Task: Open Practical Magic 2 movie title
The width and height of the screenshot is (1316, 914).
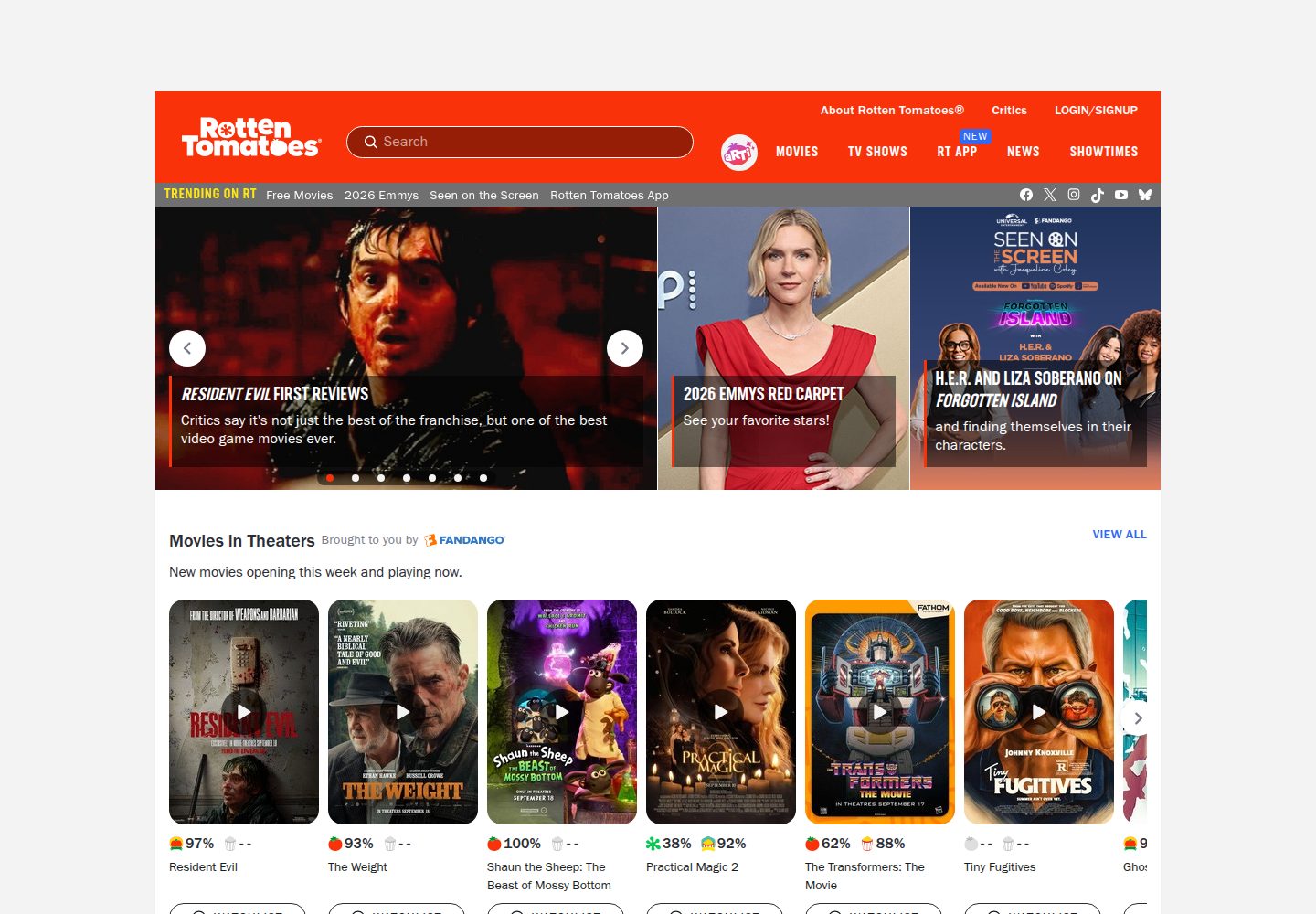Action: [x=692, y=867]
